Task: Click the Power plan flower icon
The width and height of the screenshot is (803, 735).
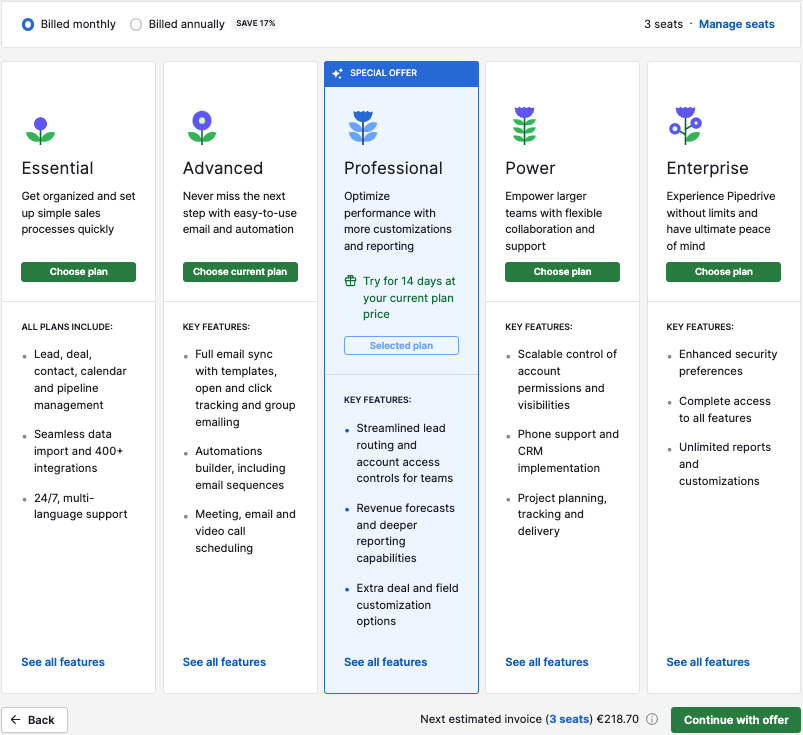Action: [x=524, y=126]
